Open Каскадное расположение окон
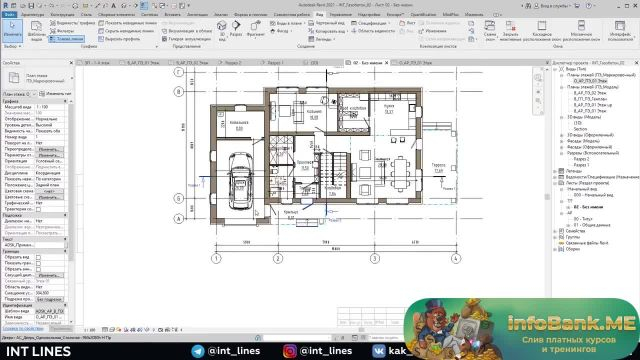The height and width of the screenshot is (360, 640). coord(542,31)
